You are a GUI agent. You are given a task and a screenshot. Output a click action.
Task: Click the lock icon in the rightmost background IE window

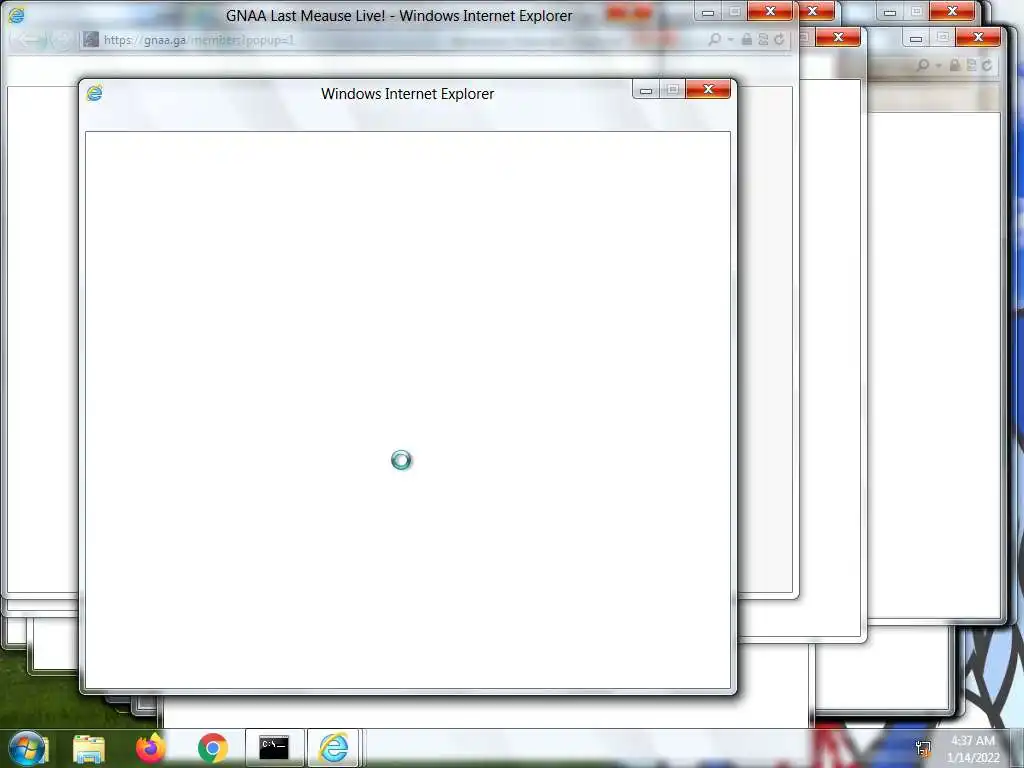955,65
